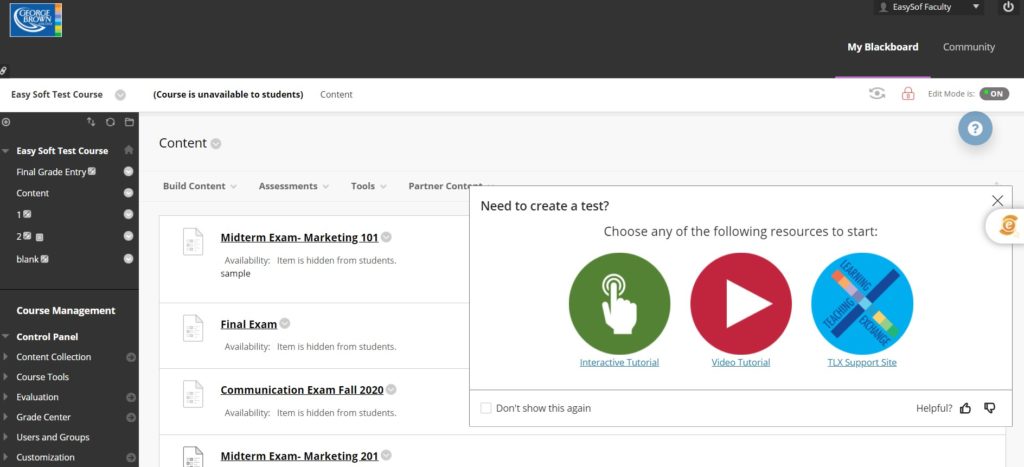The width and height of the screenshot is (1024, 467).
Task: Toggle the Edit Mode ON switch
Action: click(994, 94)
